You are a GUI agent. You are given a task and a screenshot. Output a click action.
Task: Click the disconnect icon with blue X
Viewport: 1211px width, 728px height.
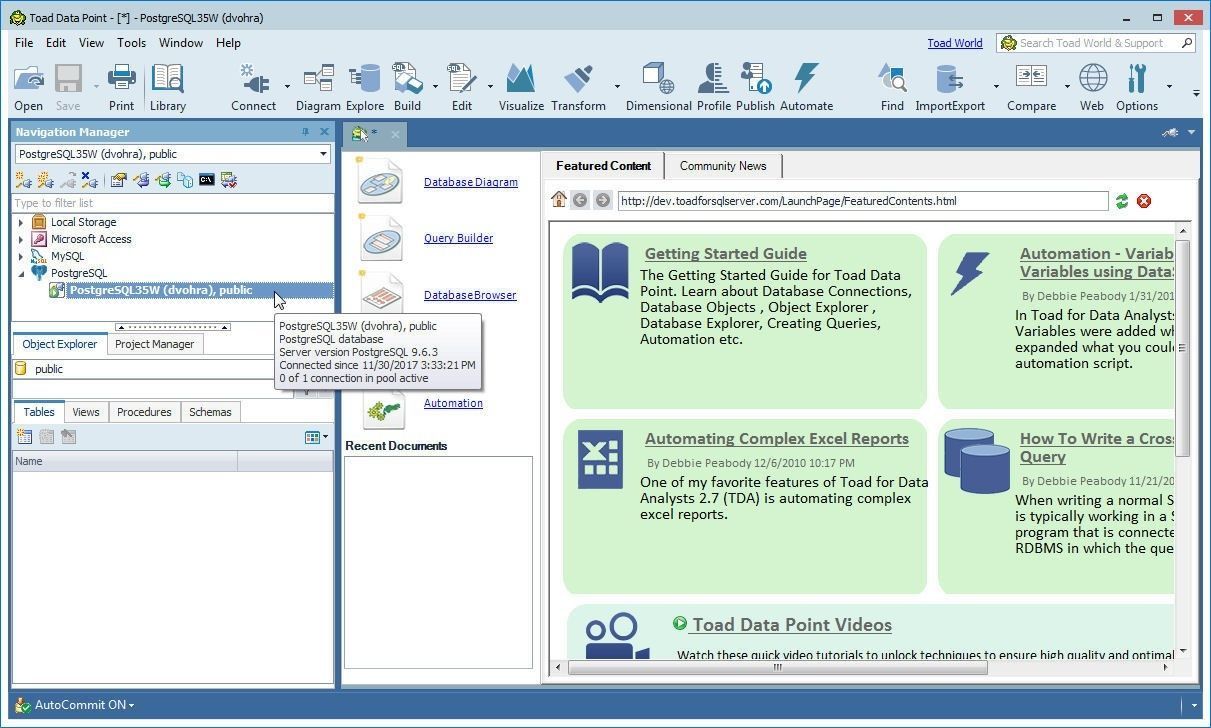[89, 180]
